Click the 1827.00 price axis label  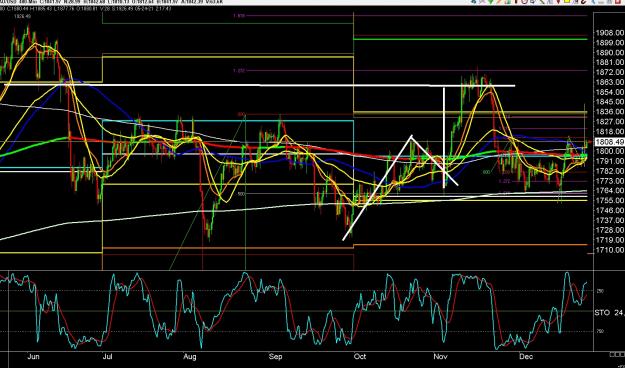coord(610,122)
